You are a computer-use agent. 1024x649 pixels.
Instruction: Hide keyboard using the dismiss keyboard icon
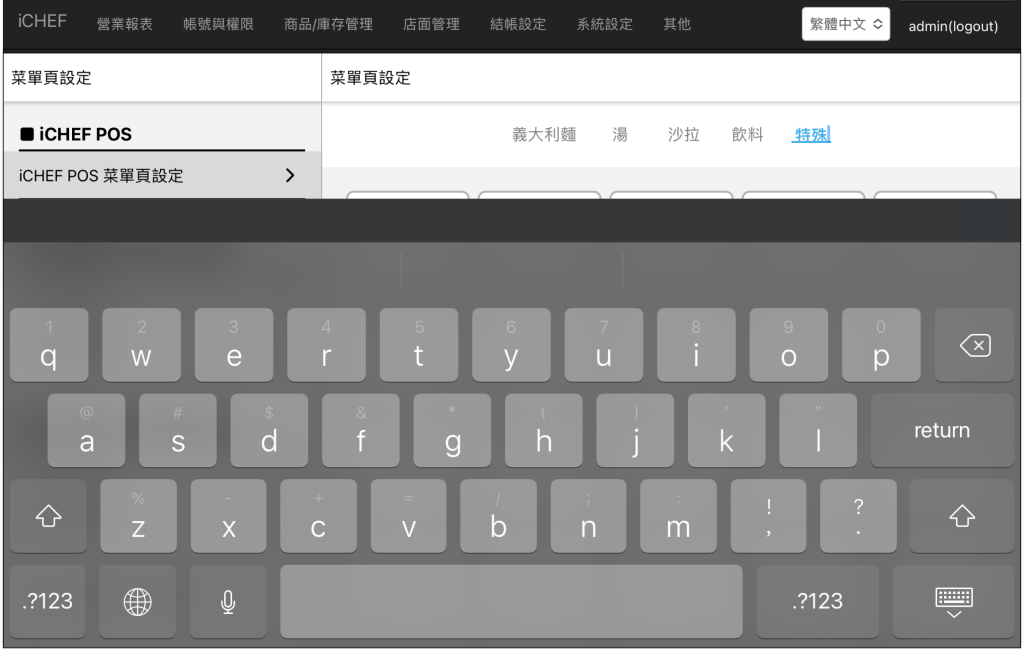[953, 601]
